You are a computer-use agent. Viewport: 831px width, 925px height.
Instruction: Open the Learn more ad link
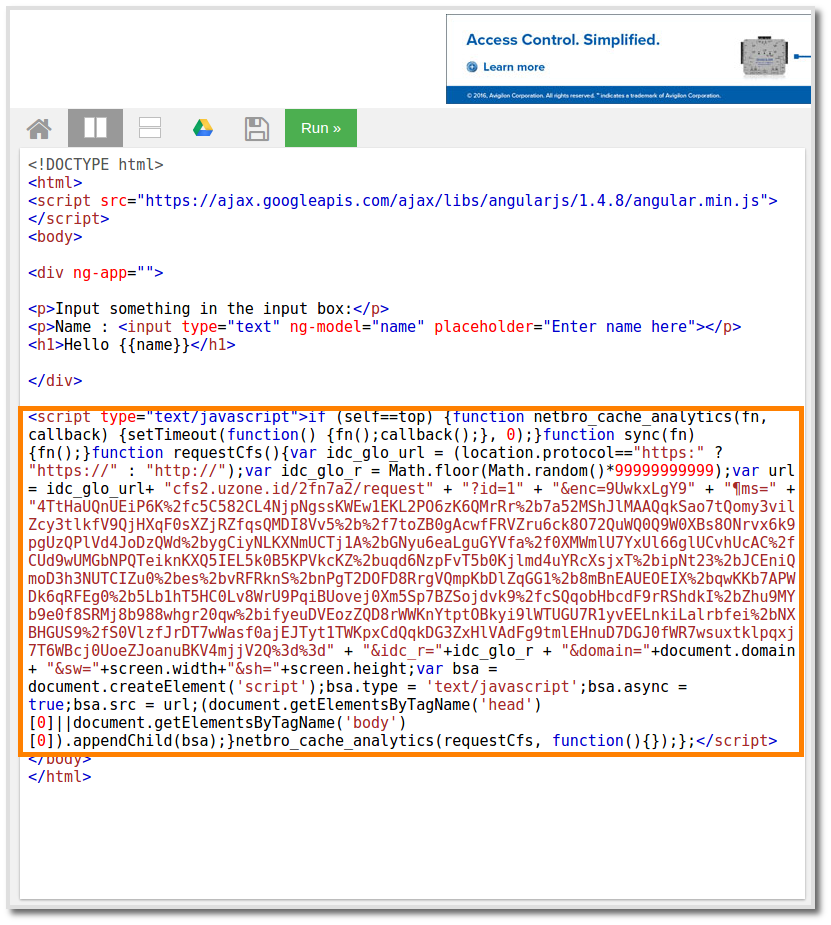[514, 67]
